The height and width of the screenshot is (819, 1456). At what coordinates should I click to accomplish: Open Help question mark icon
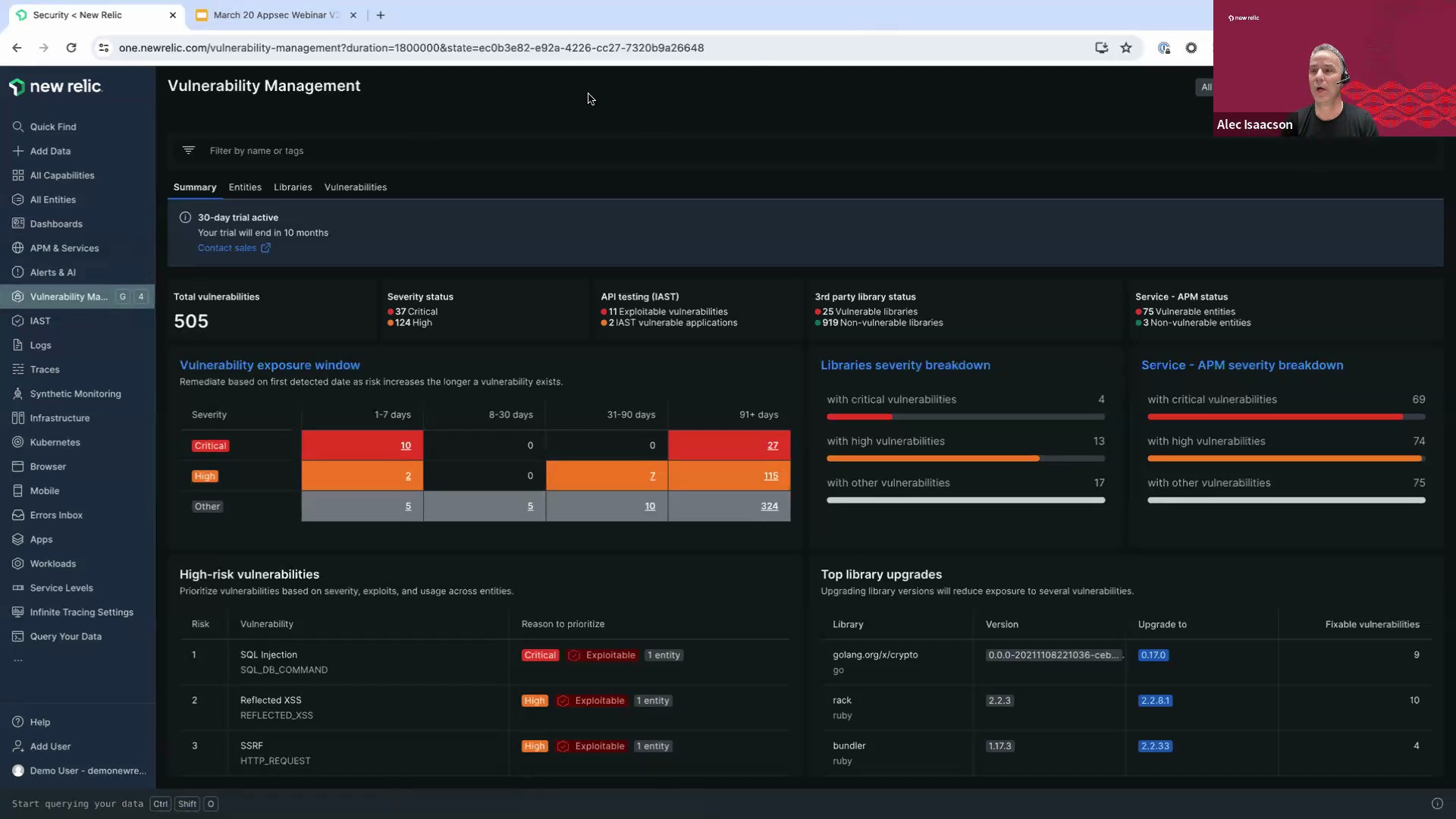click(18, 722)
